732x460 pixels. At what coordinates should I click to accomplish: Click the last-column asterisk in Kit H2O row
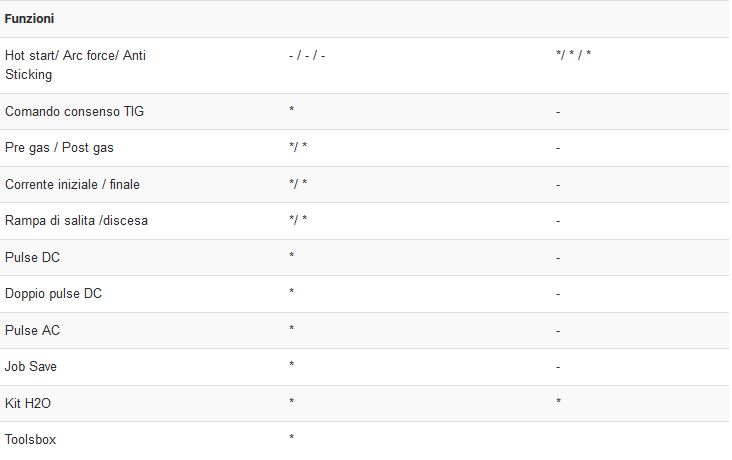pos(558,401)
